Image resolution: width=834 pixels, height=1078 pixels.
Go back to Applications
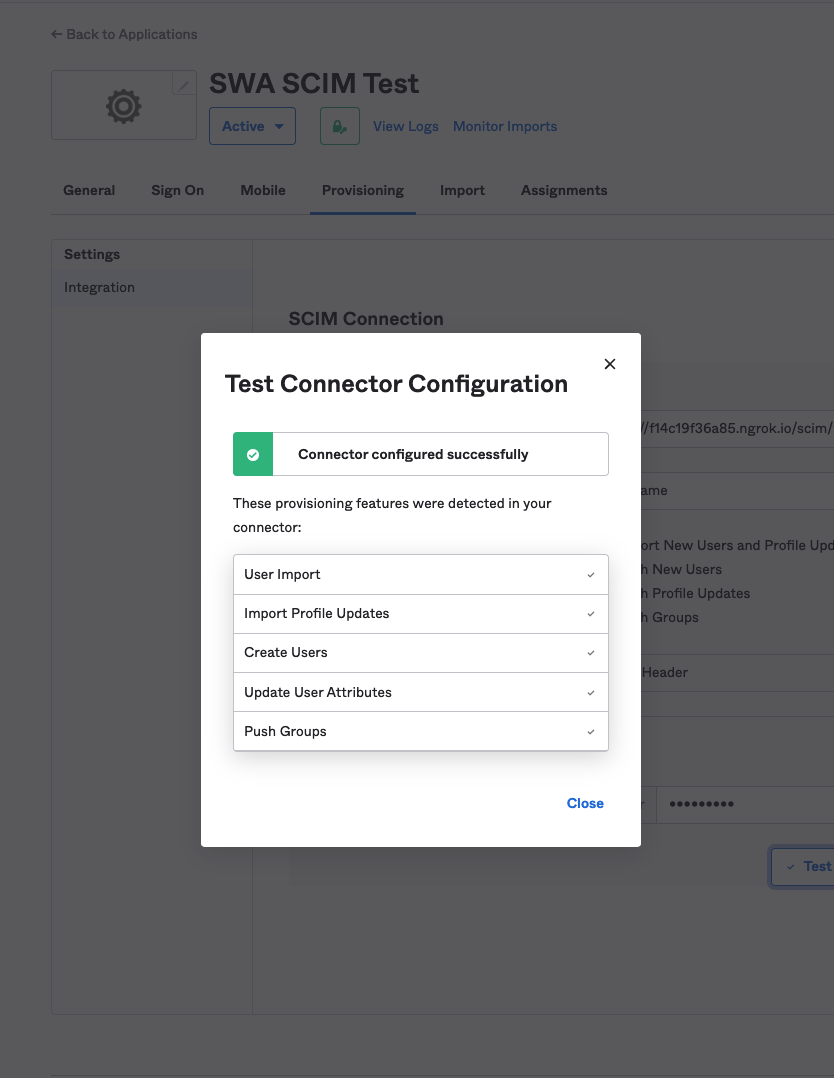point(124,34)
